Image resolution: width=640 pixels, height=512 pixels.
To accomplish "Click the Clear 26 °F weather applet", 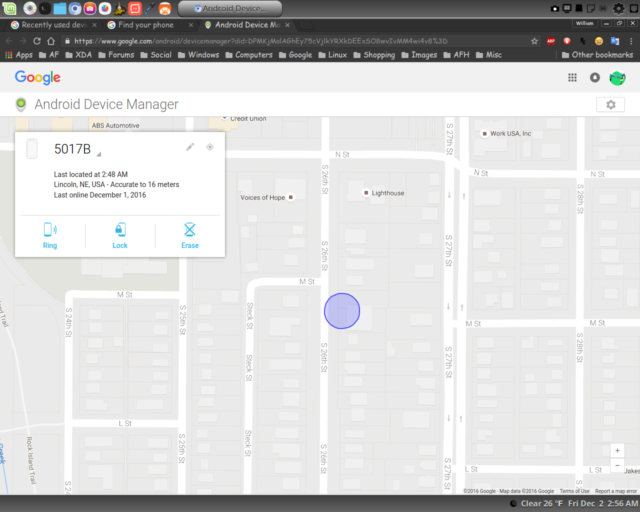I will [x=536, y=503].
